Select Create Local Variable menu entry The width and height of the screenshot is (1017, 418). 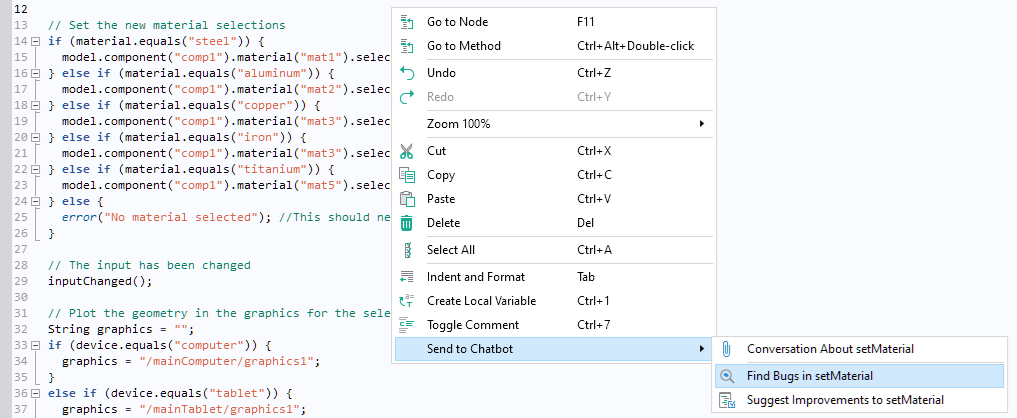coord(481,301)
